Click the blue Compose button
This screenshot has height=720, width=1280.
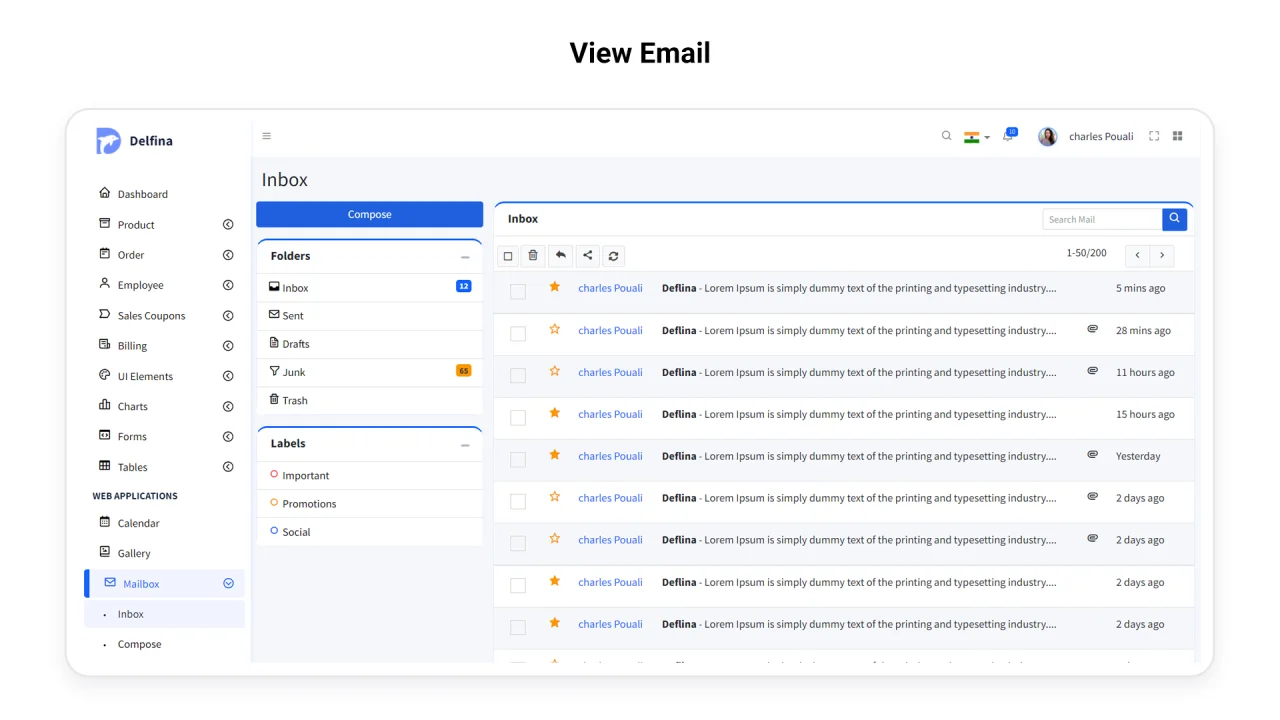(x=369, y=214)
